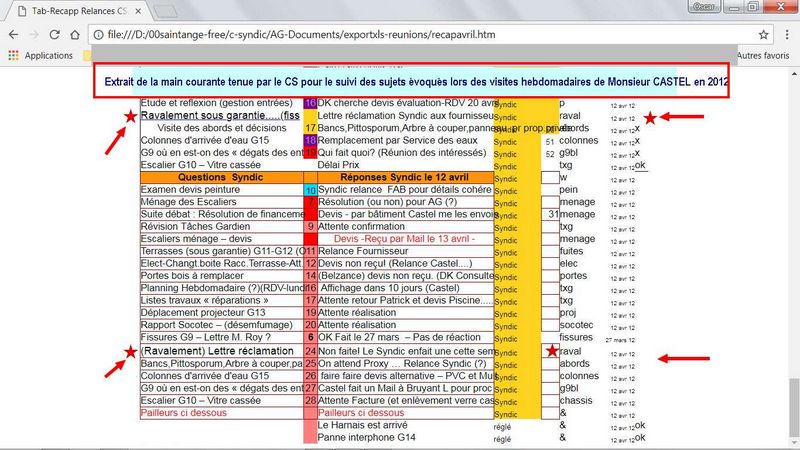
Task: Click the 'Ravalement sous garantie' underlined cell
Action: click(x=220, y=115)
